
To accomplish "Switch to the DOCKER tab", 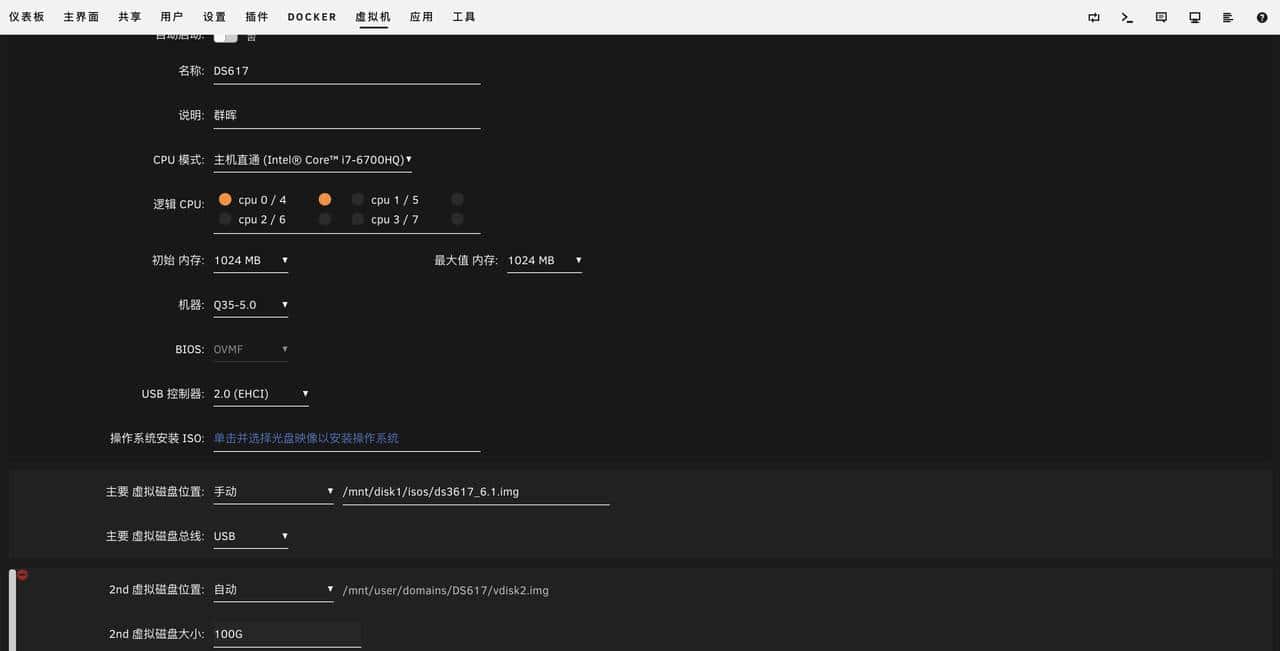I will click(x=311, y=16).
